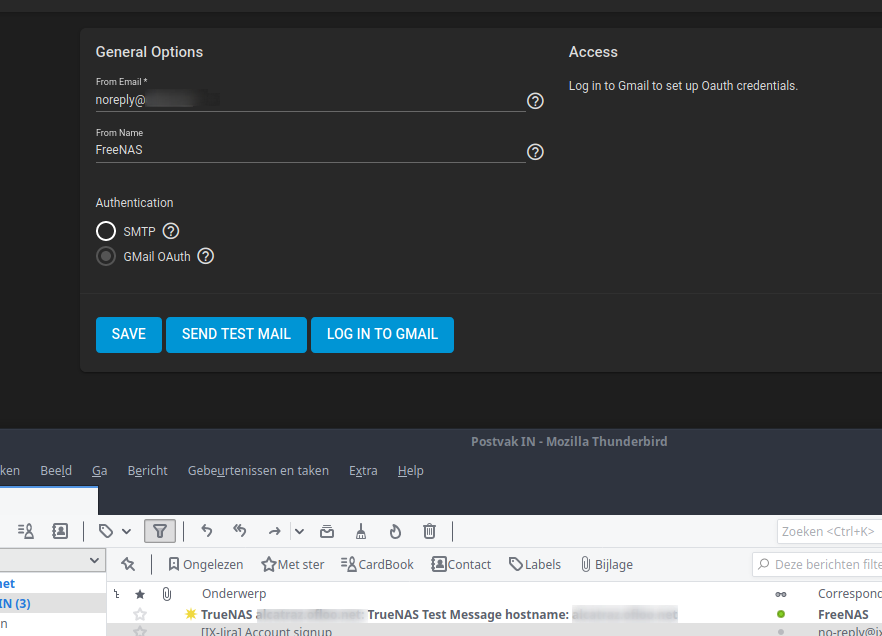Image resolution: width=882 pixels, height=636 pixels.
Task: Delete the selected message with trash icon
Action: (x=429, y=531)
